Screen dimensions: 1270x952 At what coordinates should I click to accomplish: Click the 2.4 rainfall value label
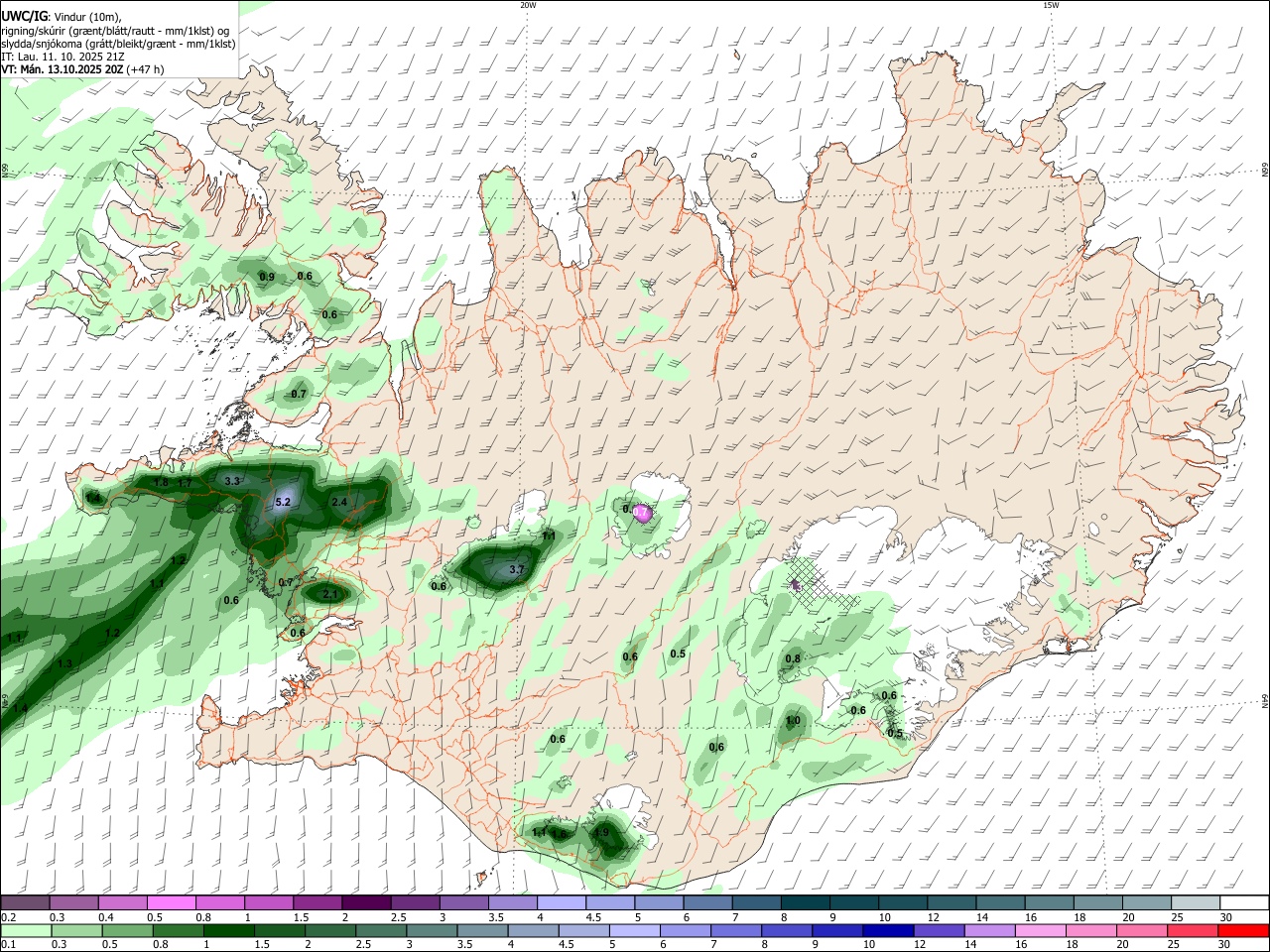tap(339, 502)
